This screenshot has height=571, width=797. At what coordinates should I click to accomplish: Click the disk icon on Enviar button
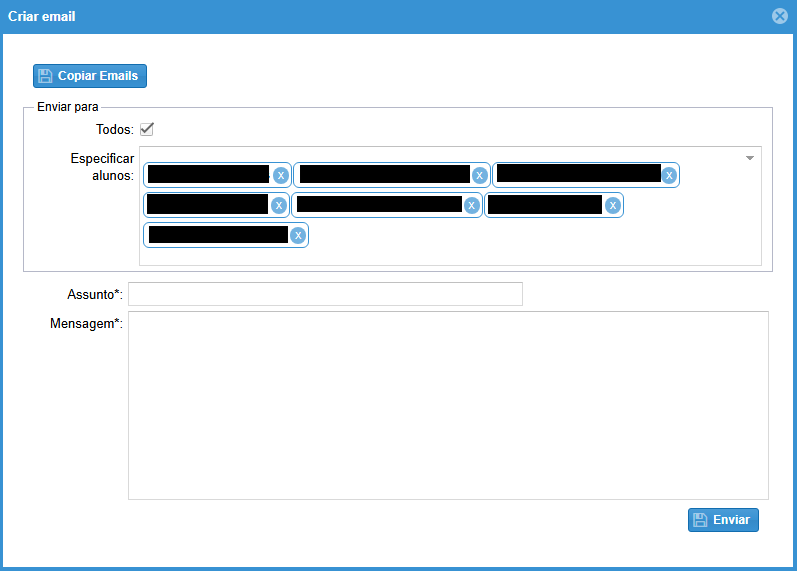tap(700, 520)
